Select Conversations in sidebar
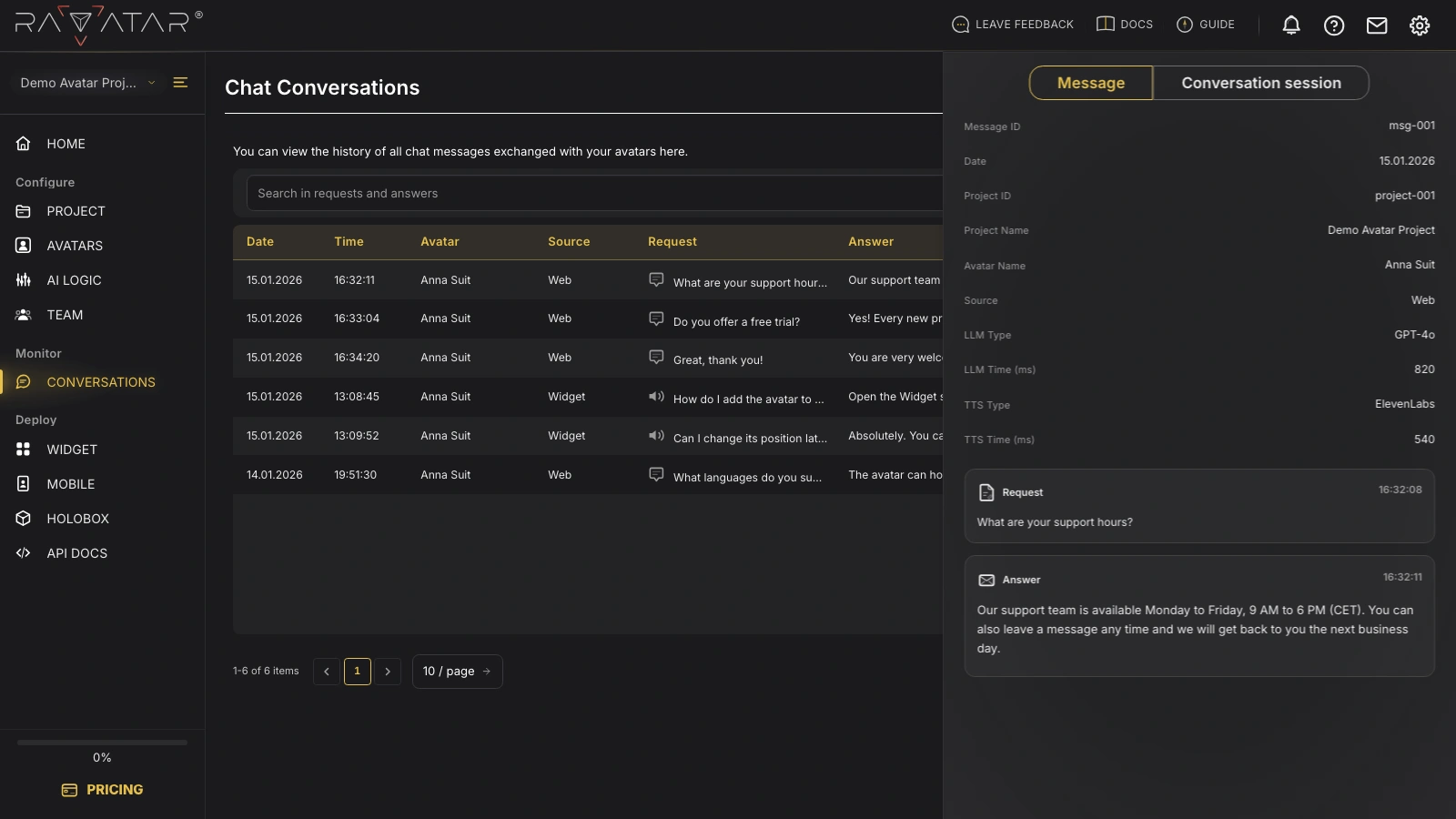The height and width of the screenshot is (819, 1456). [x=102, y=382]
